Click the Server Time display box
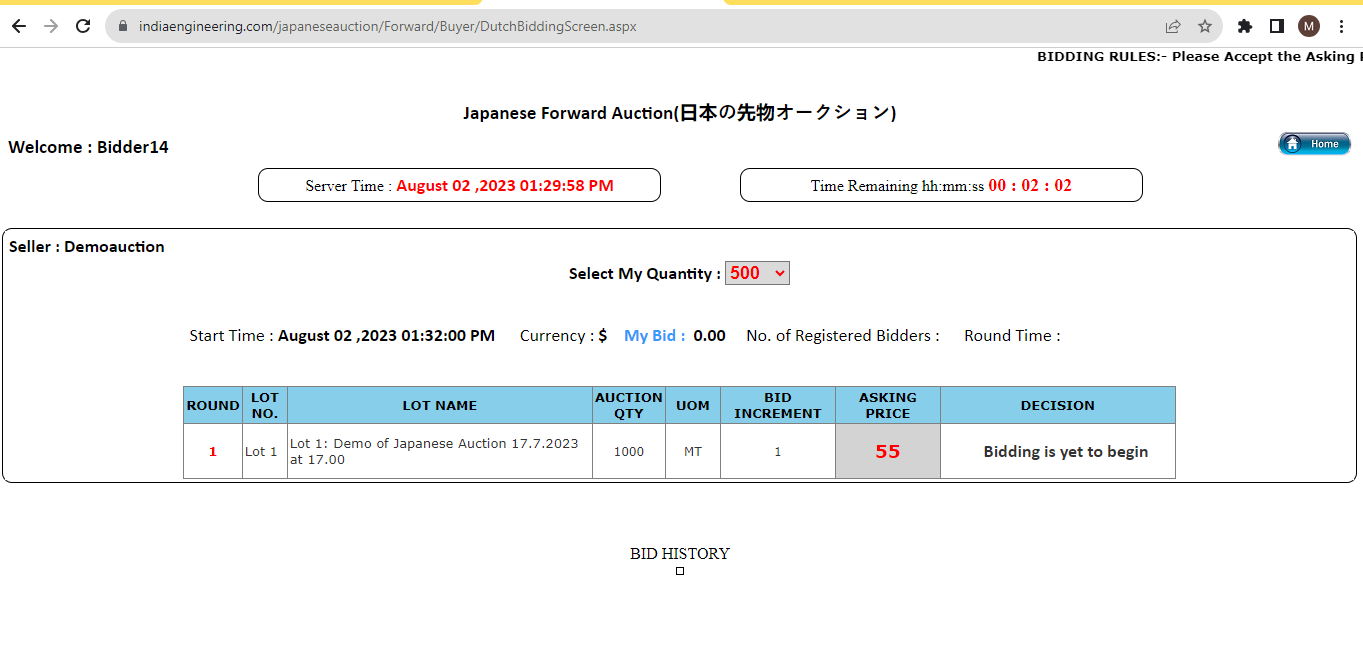This screenshot has height=649, width=1363. [459, 185]
